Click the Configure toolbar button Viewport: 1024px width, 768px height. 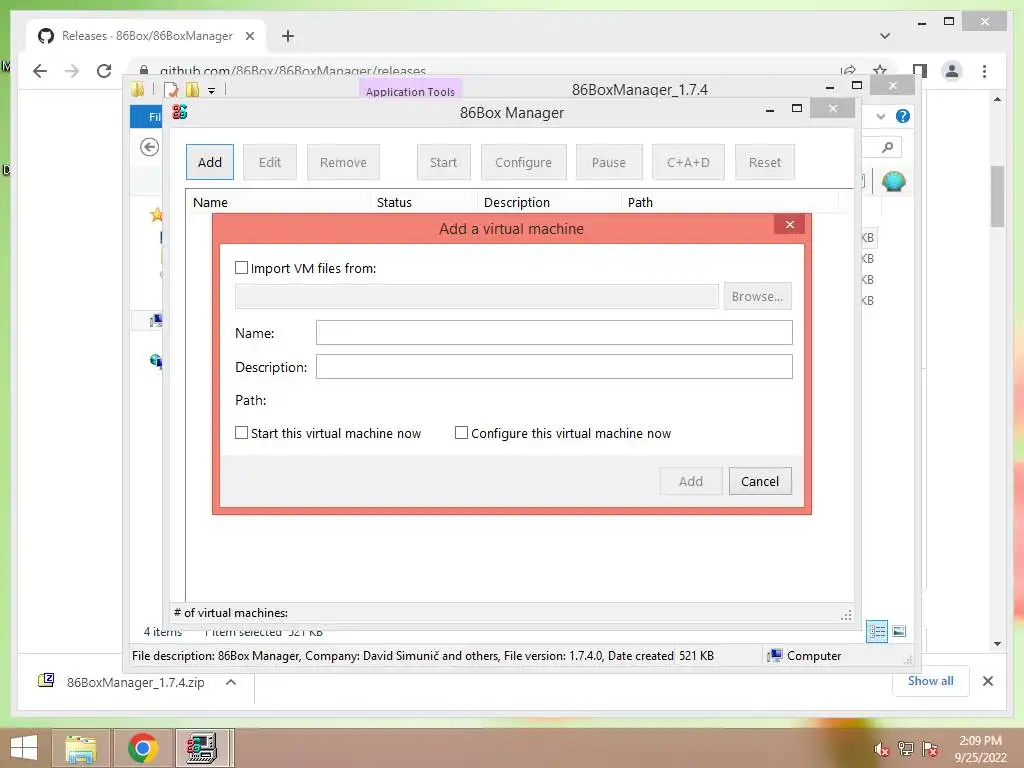(523, 162)
